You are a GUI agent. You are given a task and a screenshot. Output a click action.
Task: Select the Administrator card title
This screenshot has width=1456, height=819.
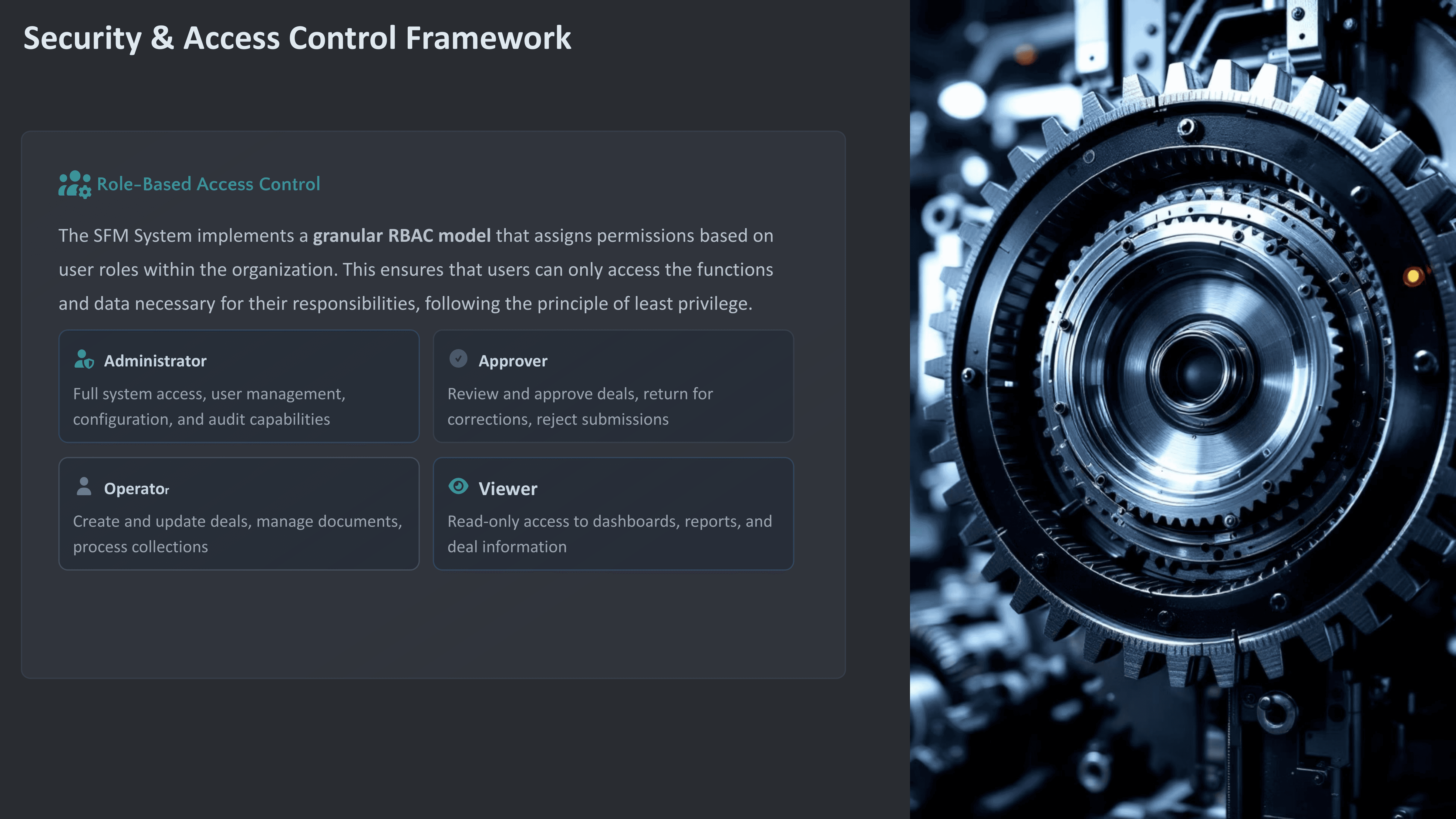point(155,361)
